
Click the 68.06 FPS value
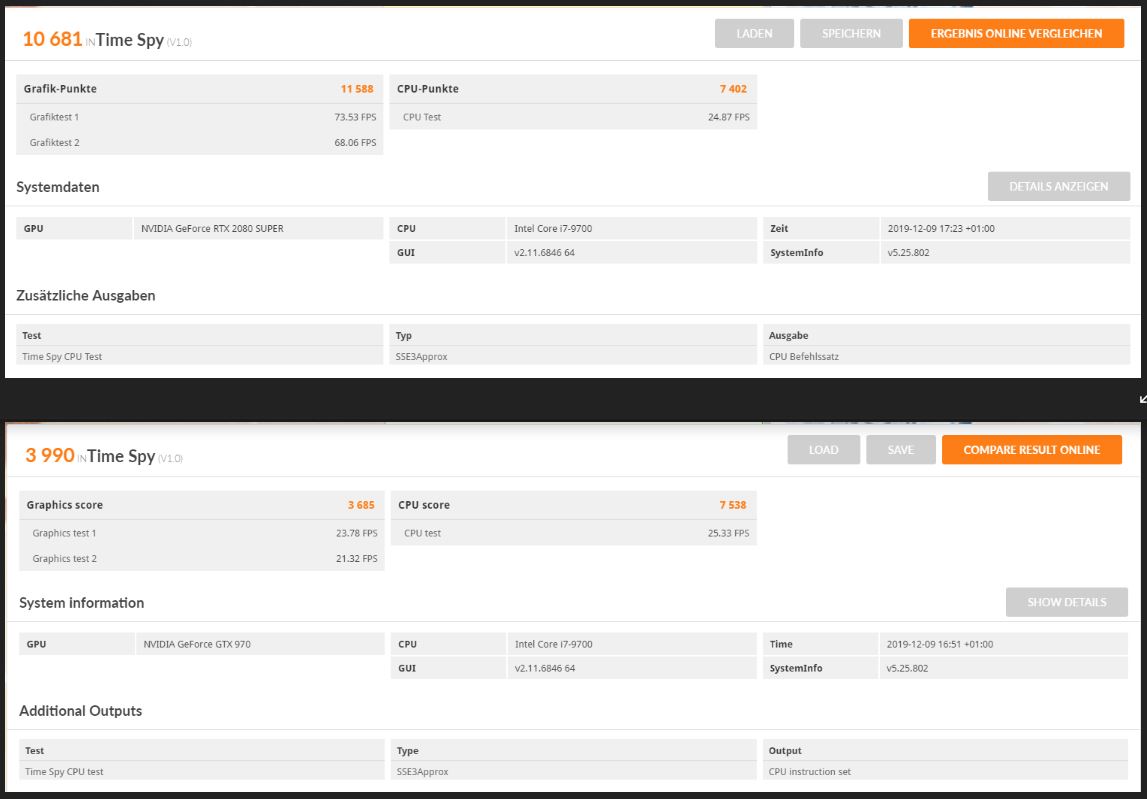(x=356, y=143)
